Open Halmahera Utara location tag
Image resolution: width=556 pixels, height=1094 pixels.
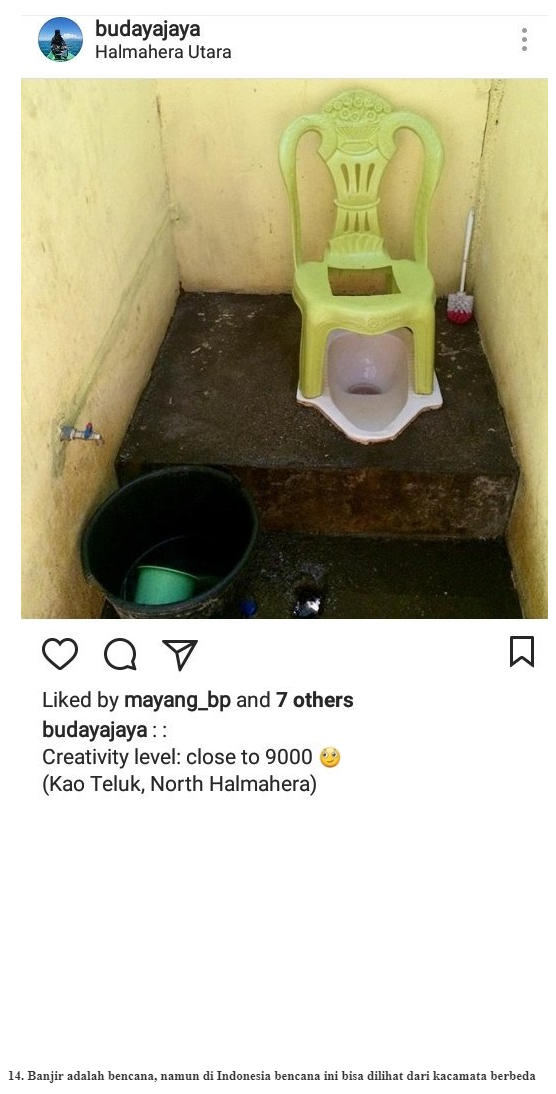(x=163, y=52)
